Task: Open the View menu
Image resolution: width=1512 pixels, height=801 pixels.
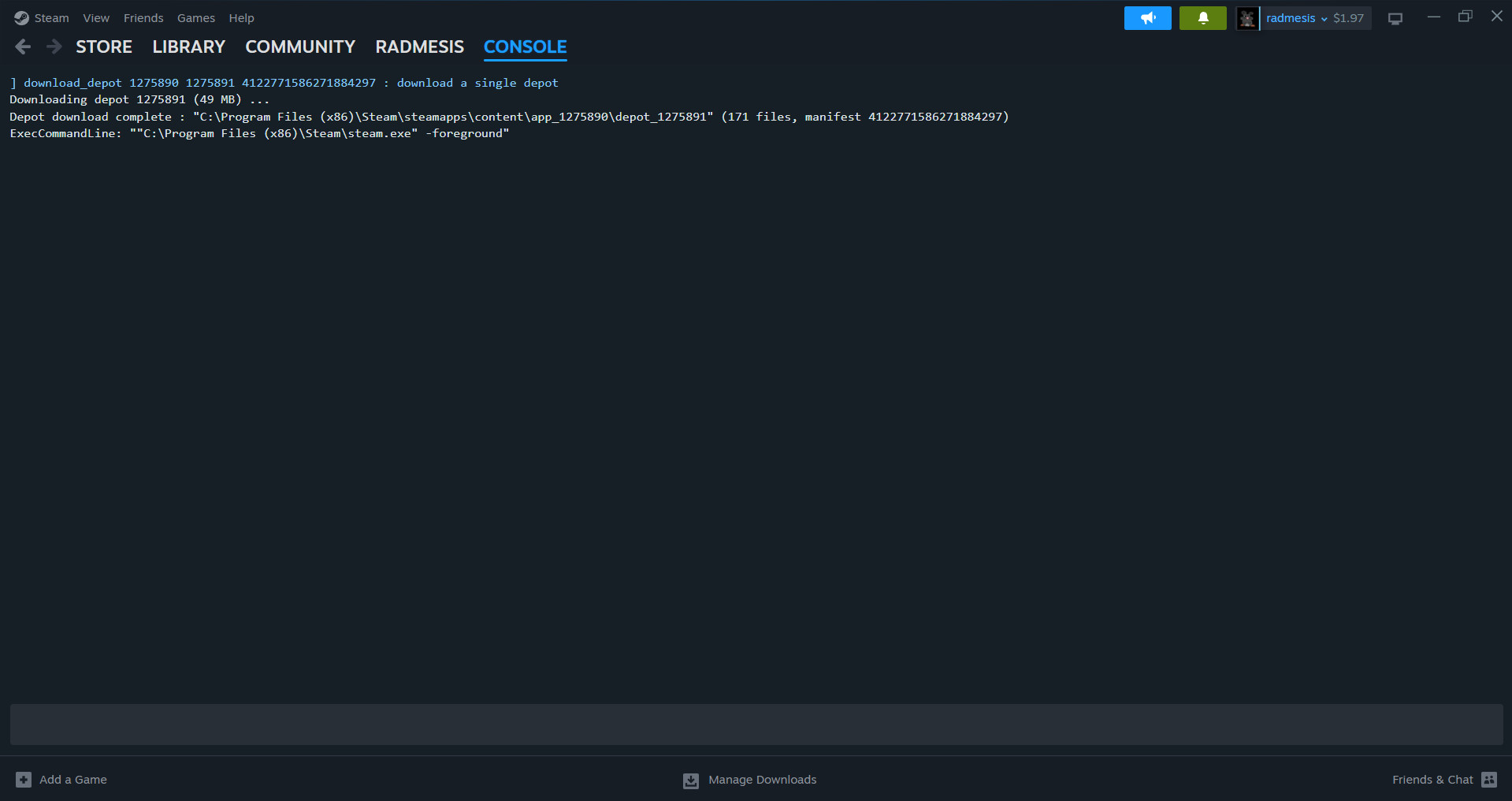Action: [x=96, y=18]
